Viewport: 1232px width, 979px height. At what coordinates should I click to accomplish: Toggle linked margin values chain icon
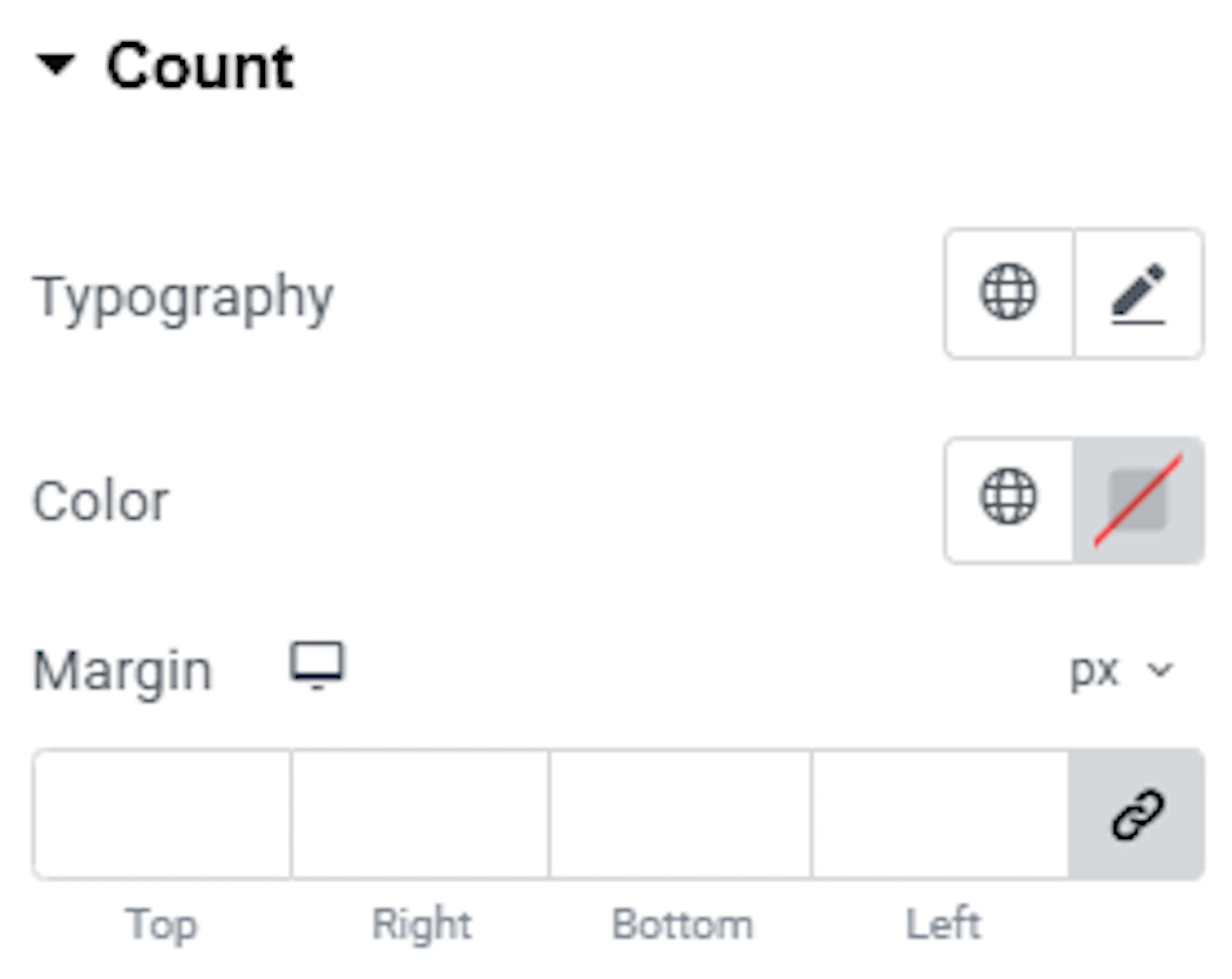1137,814
